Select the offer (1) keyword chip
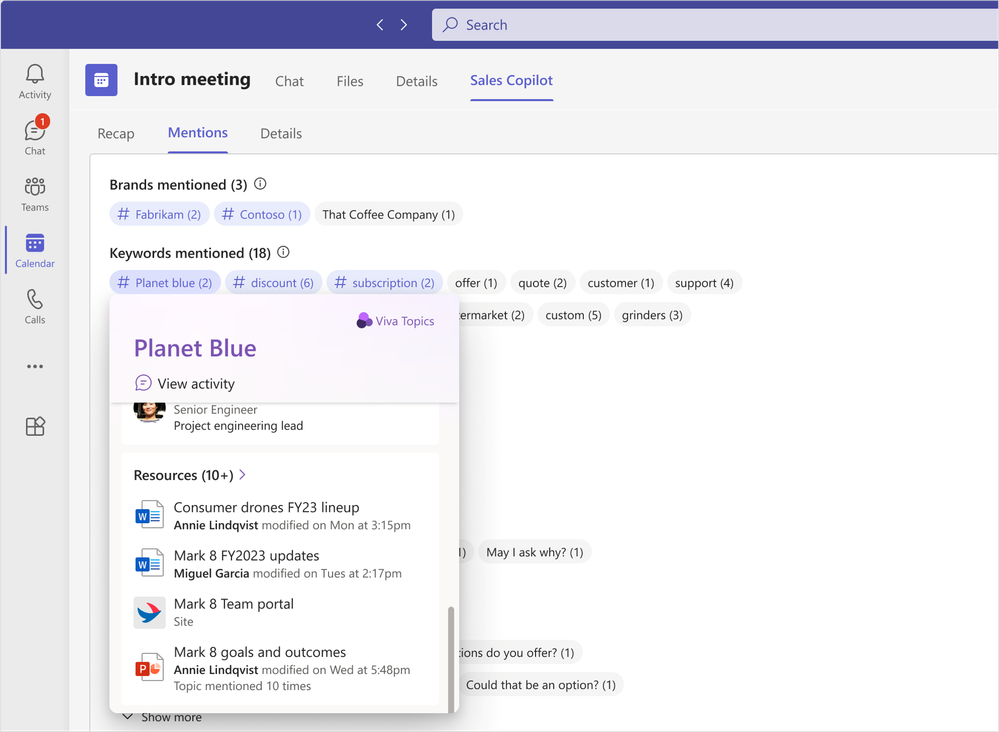This screenshot has height=732, width=999. [476, 282]
